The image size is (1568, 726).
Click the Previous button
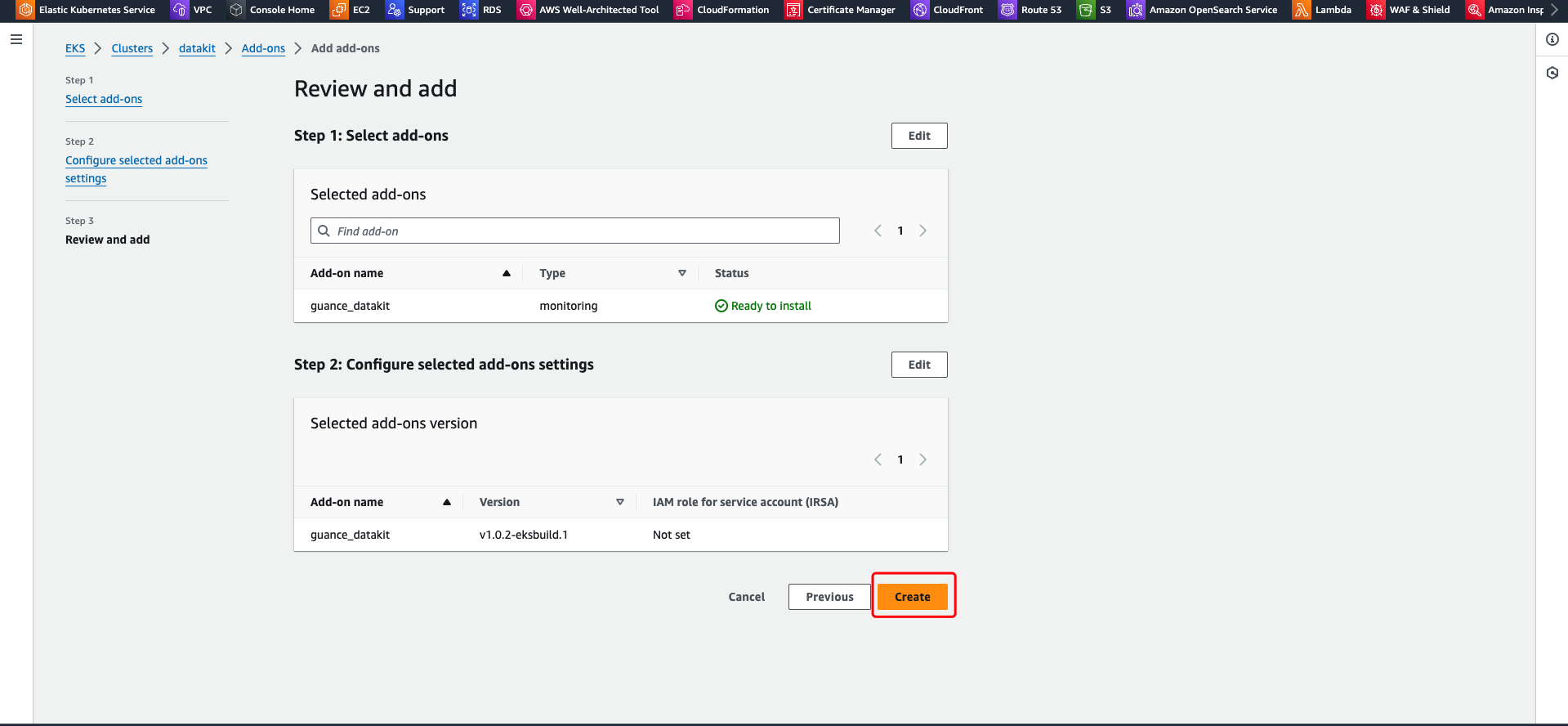(829, 597)
